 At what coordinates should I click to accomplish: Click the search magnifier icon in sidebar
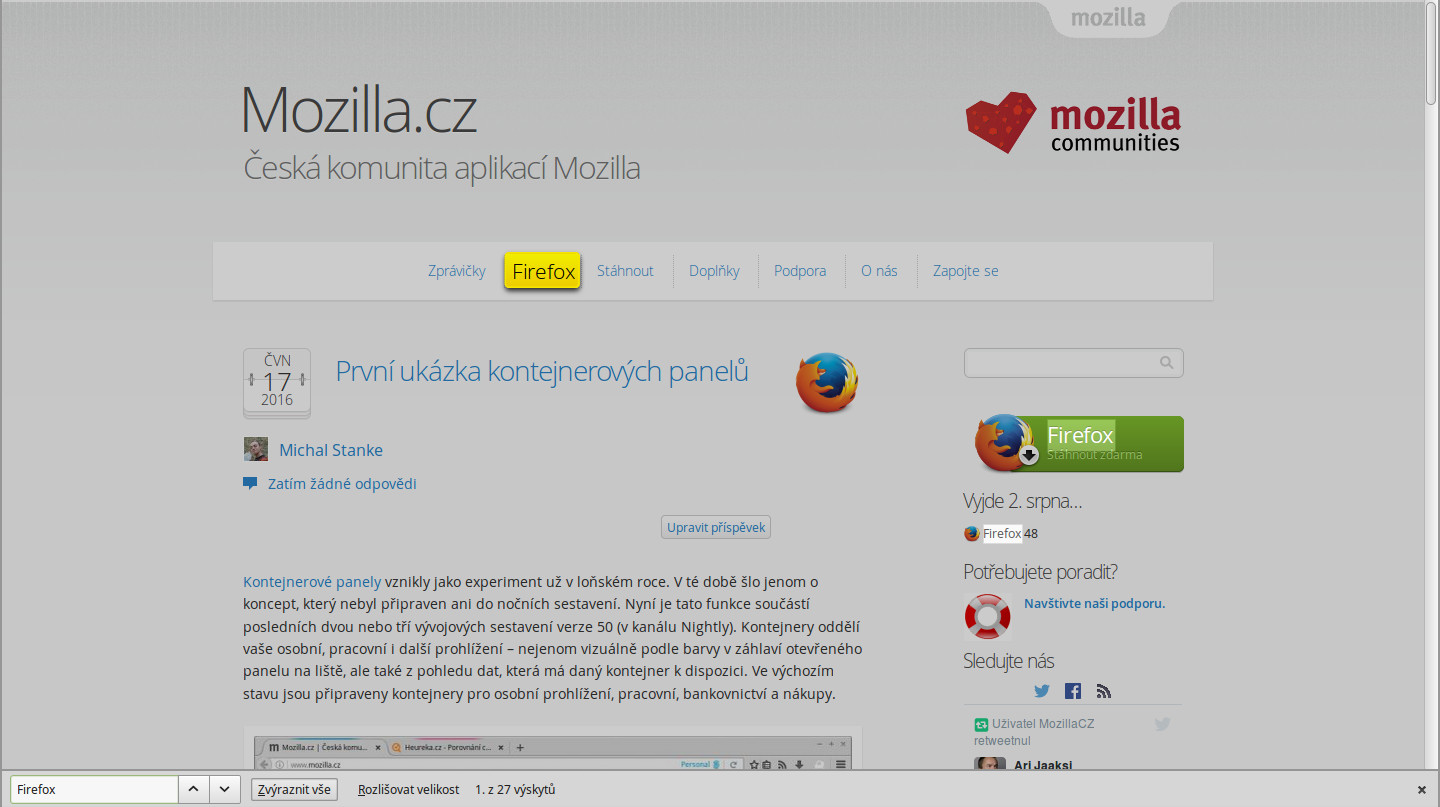pyautogui.click(x=1167, y=363)
